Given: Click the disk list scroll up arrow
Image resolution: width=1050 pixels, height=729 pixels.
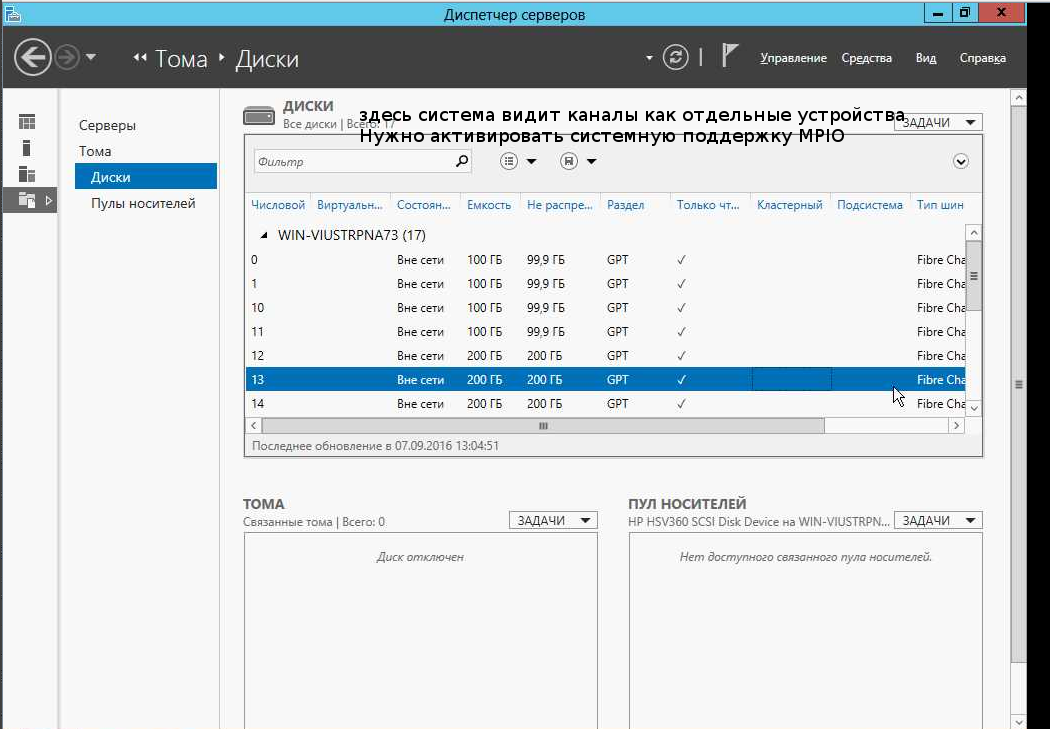Looking at the screenshot, I should tap(974, 233).
